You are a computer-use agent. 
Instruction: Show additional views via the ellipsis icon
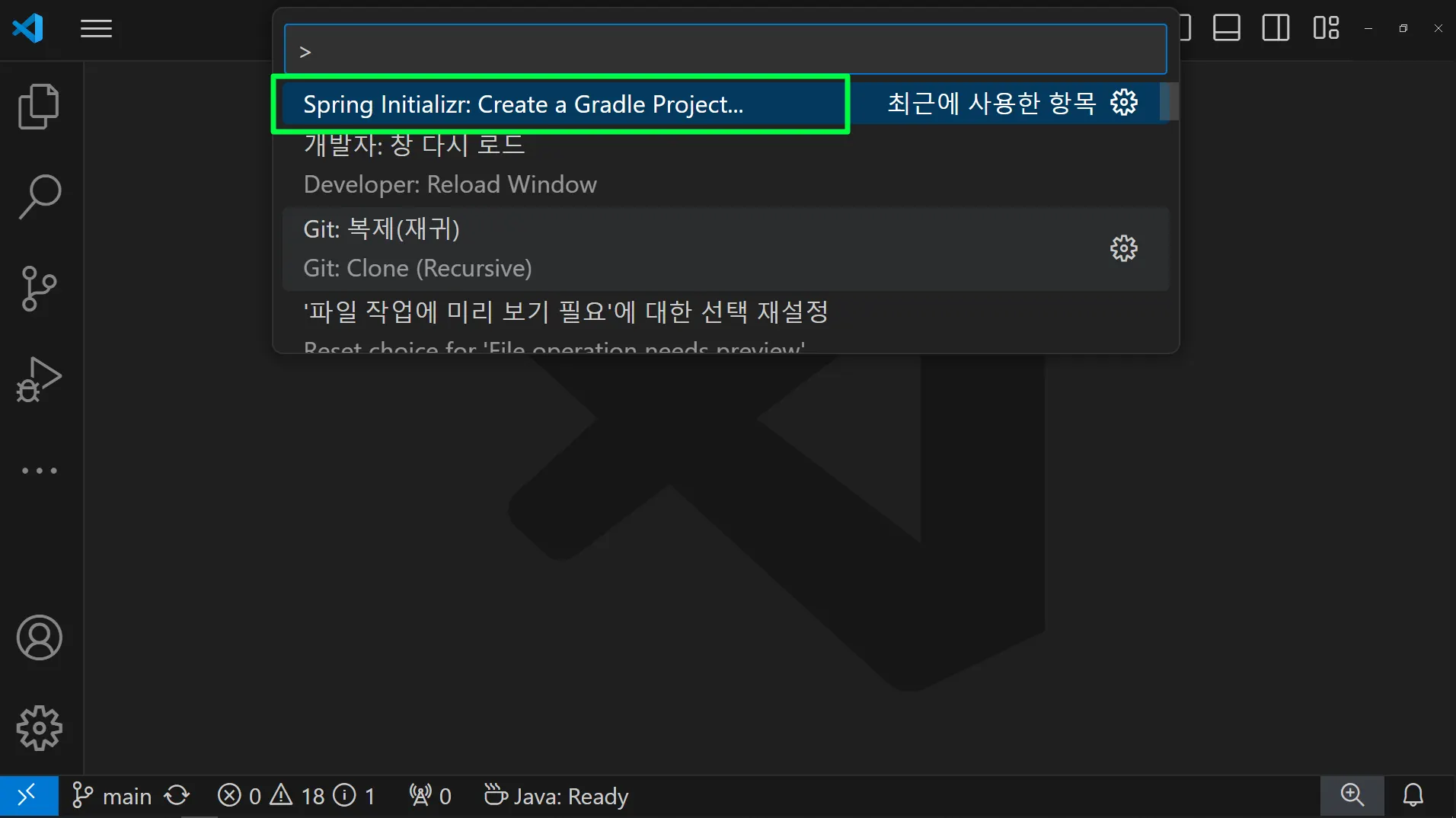pyautogui.click(x=39, y=471)
